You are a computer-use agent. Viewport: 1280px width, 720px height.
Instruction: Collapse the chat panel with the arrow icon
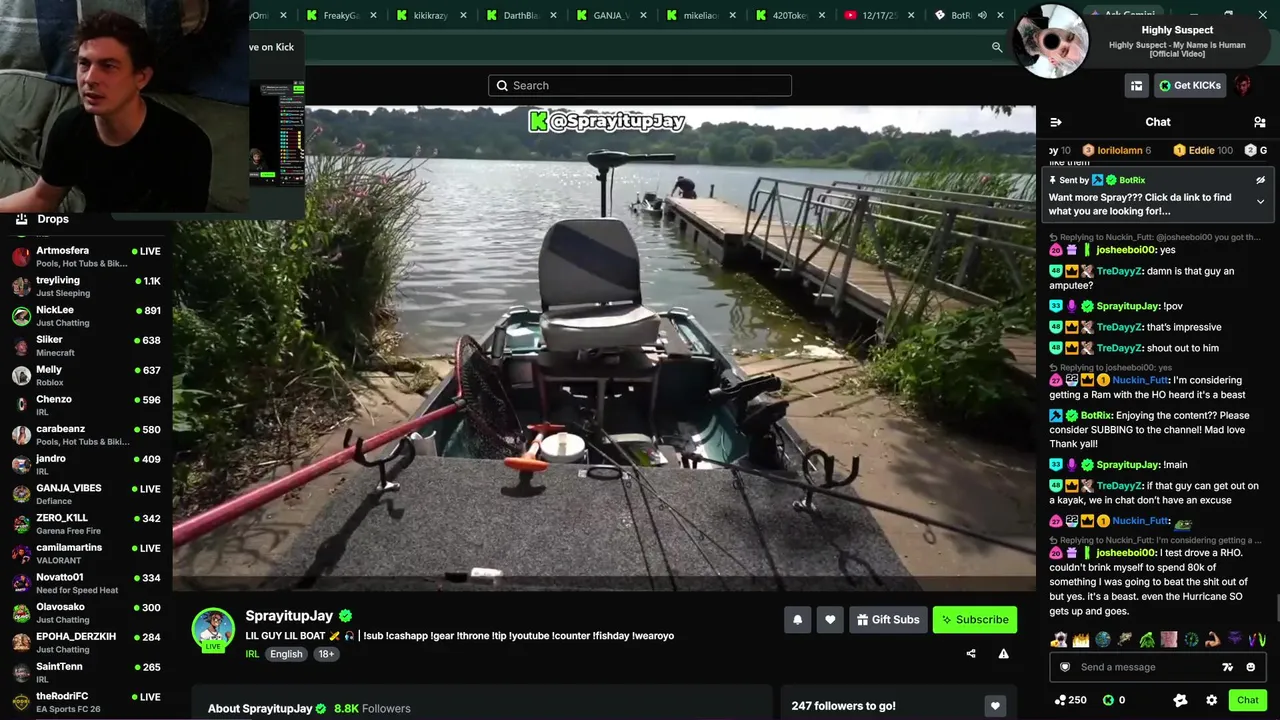pyautogui.click(x=1055, y=122)
